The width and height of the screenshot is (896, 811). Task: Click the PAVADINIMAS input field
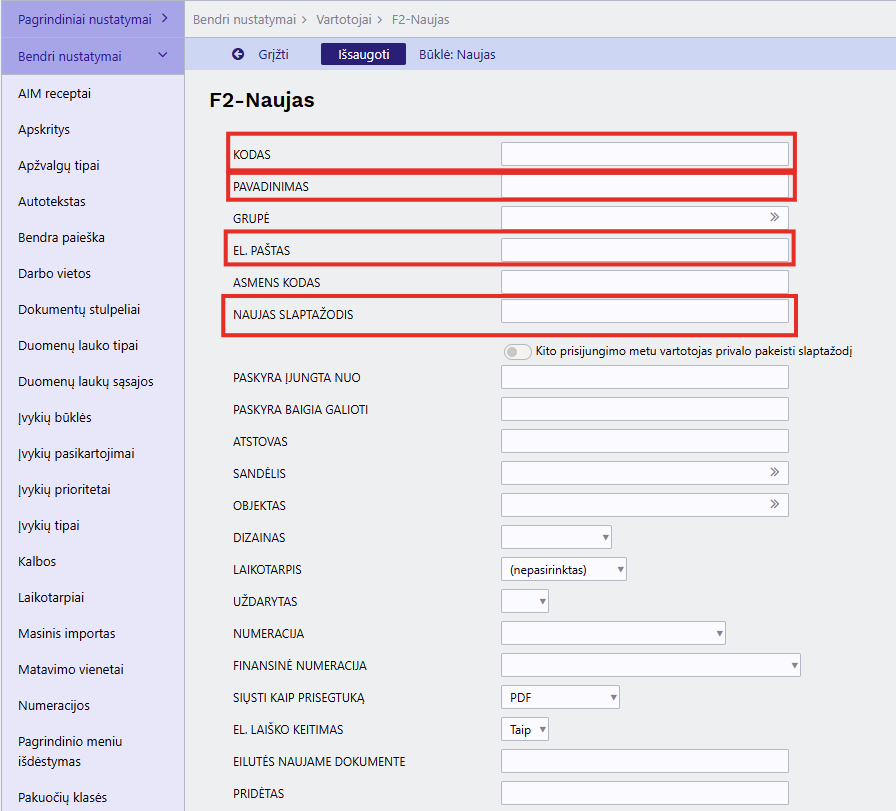645,186
